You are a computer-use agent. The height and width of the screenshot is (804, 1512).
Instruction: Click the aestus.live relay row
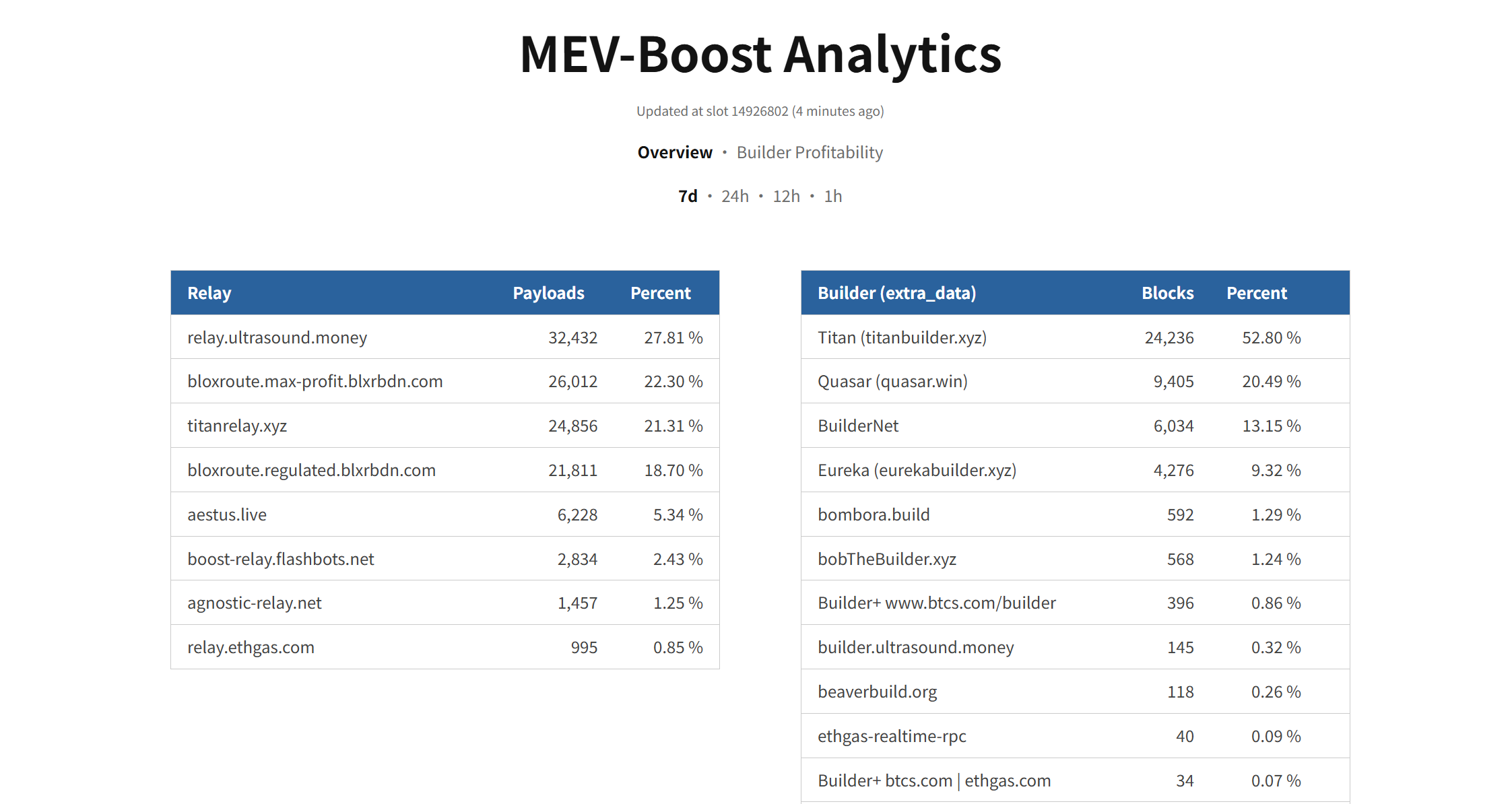[x=445, y=514]
